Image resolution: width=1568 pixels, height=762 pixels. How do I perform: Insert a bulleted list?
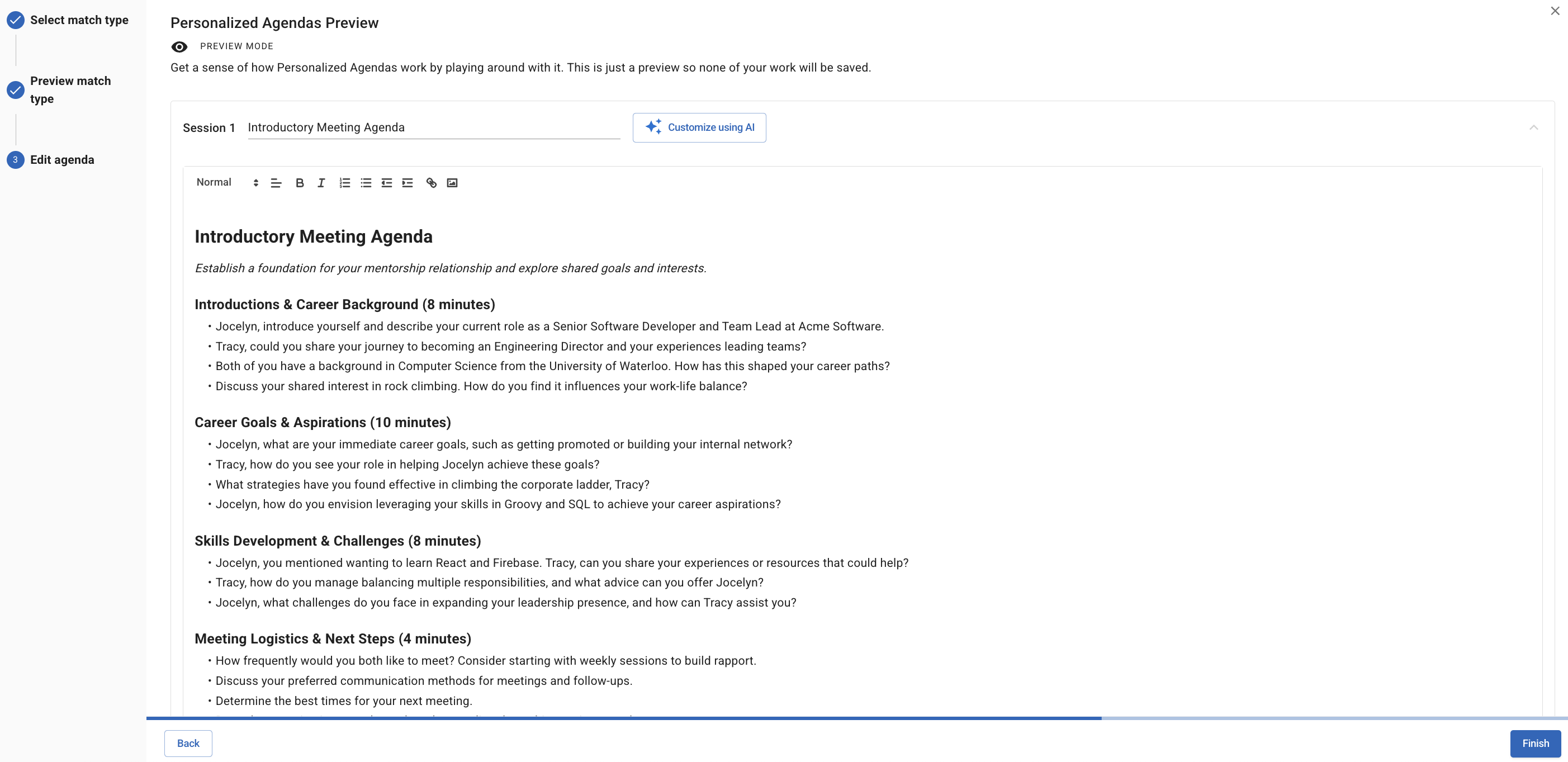click(366, 183)
